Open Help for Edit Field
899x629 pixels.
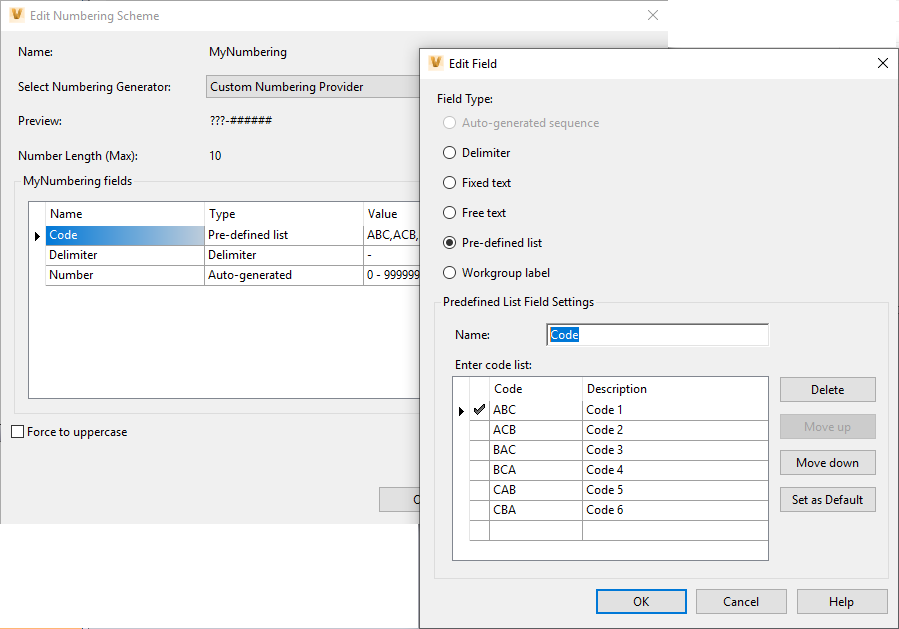[841, 601]
